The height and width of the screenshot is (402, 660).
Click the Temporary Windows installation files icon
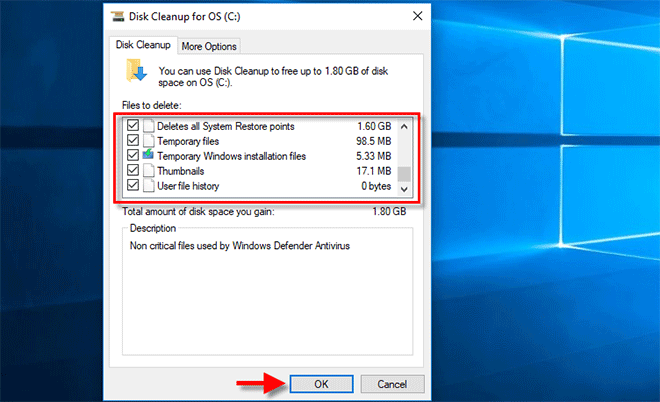click(148, 155)
